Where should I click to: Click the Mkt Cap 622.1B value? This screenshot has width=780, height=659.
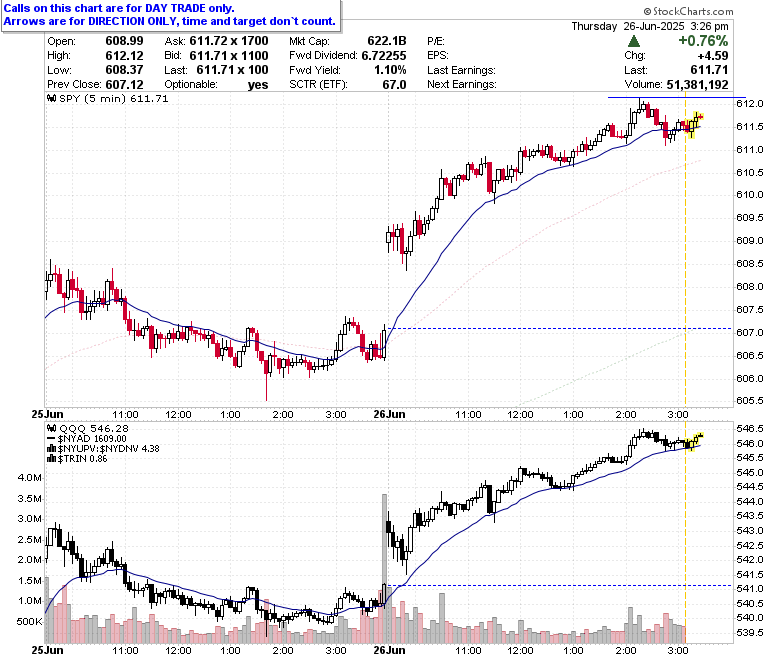coord(387,41)
